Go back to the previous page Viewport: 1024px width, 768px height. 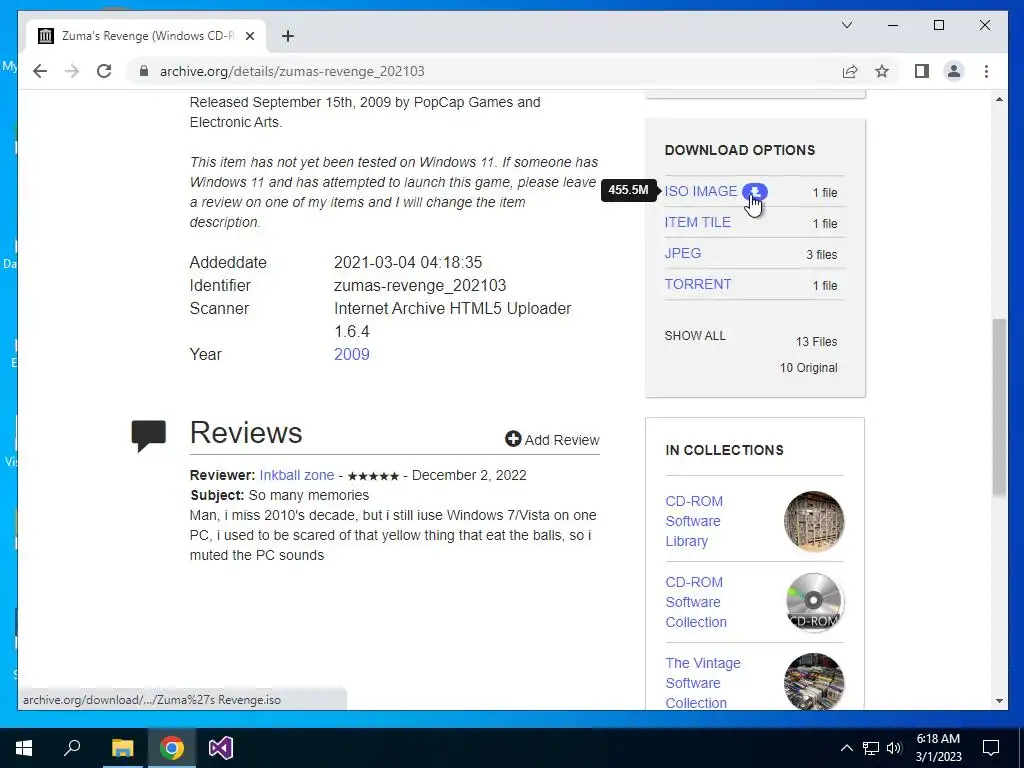point(40,71)
